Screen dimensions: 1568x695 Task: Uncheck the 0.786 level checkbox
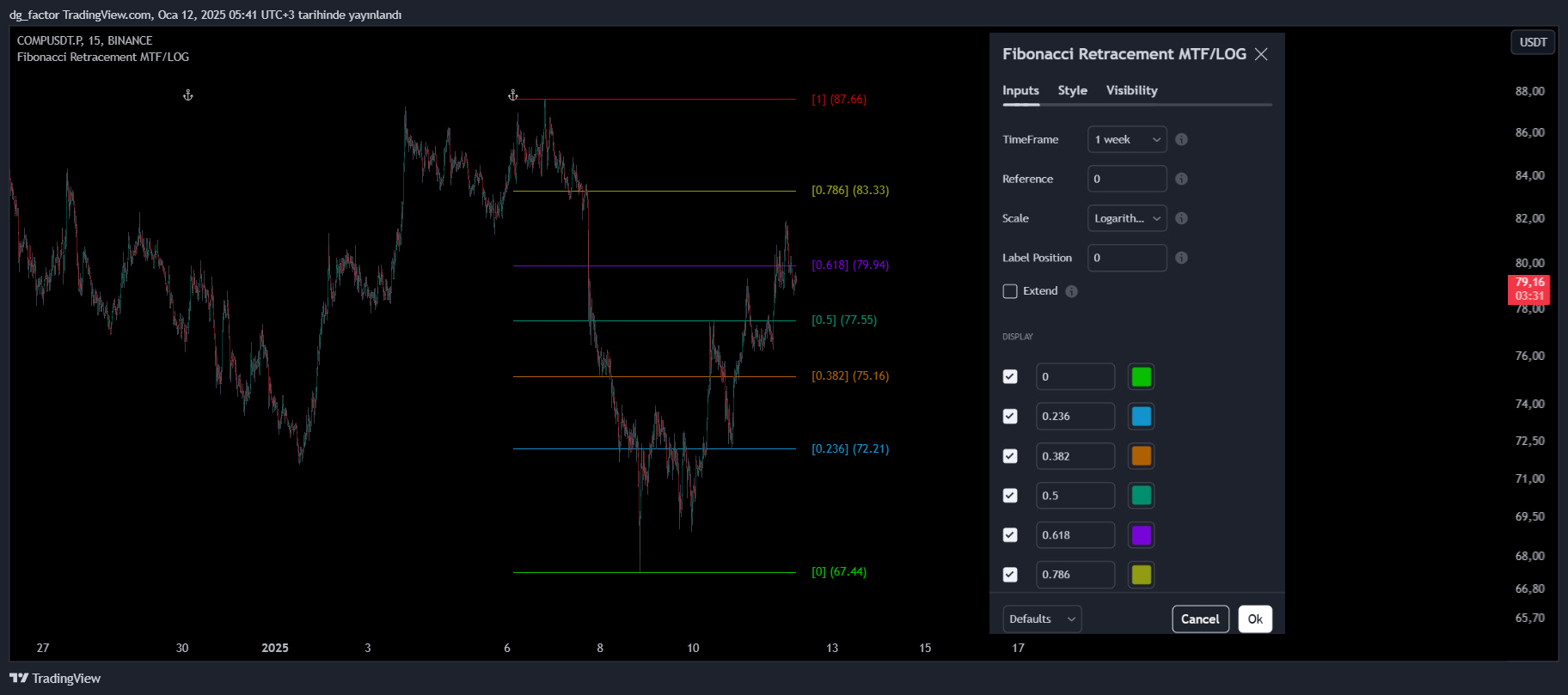(x=1010, y=575)
